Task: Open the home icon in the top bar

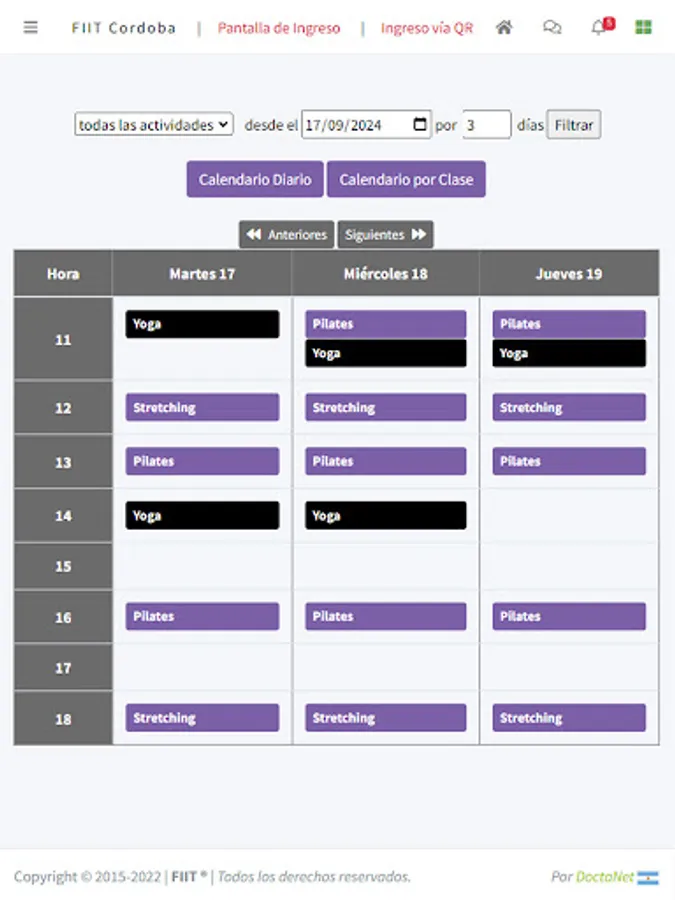Action: pyautogui.click(x=503, y=27)
